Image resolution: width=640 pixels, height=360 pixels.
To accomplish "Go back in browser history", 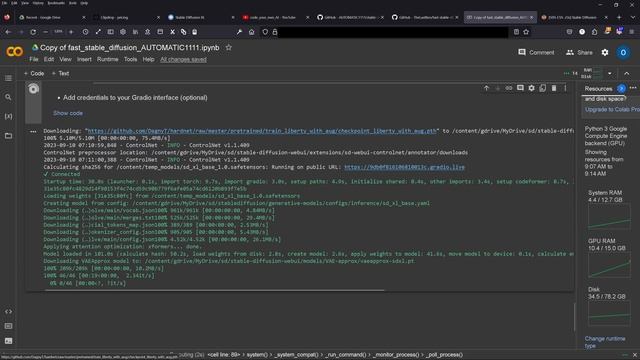I will point(8,32).
